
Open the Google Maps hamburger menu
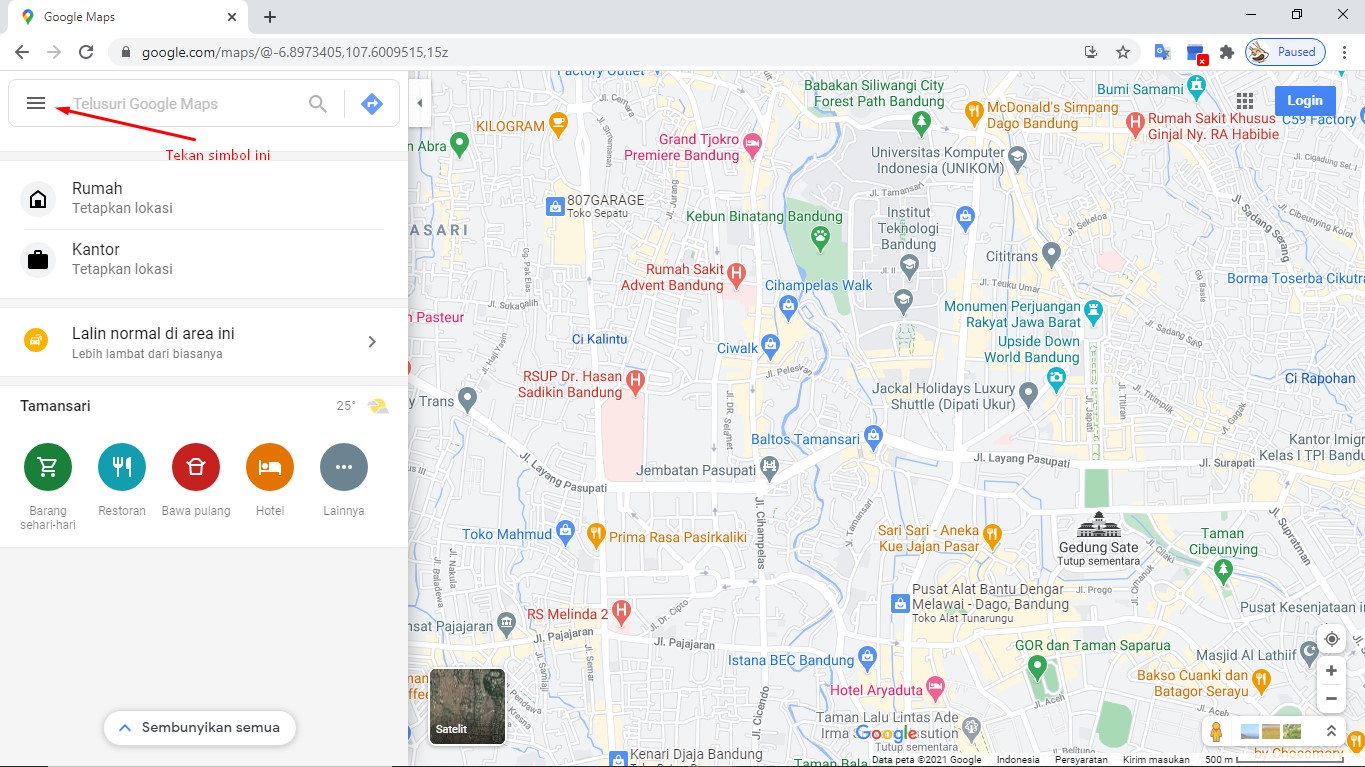click(36, 103)
